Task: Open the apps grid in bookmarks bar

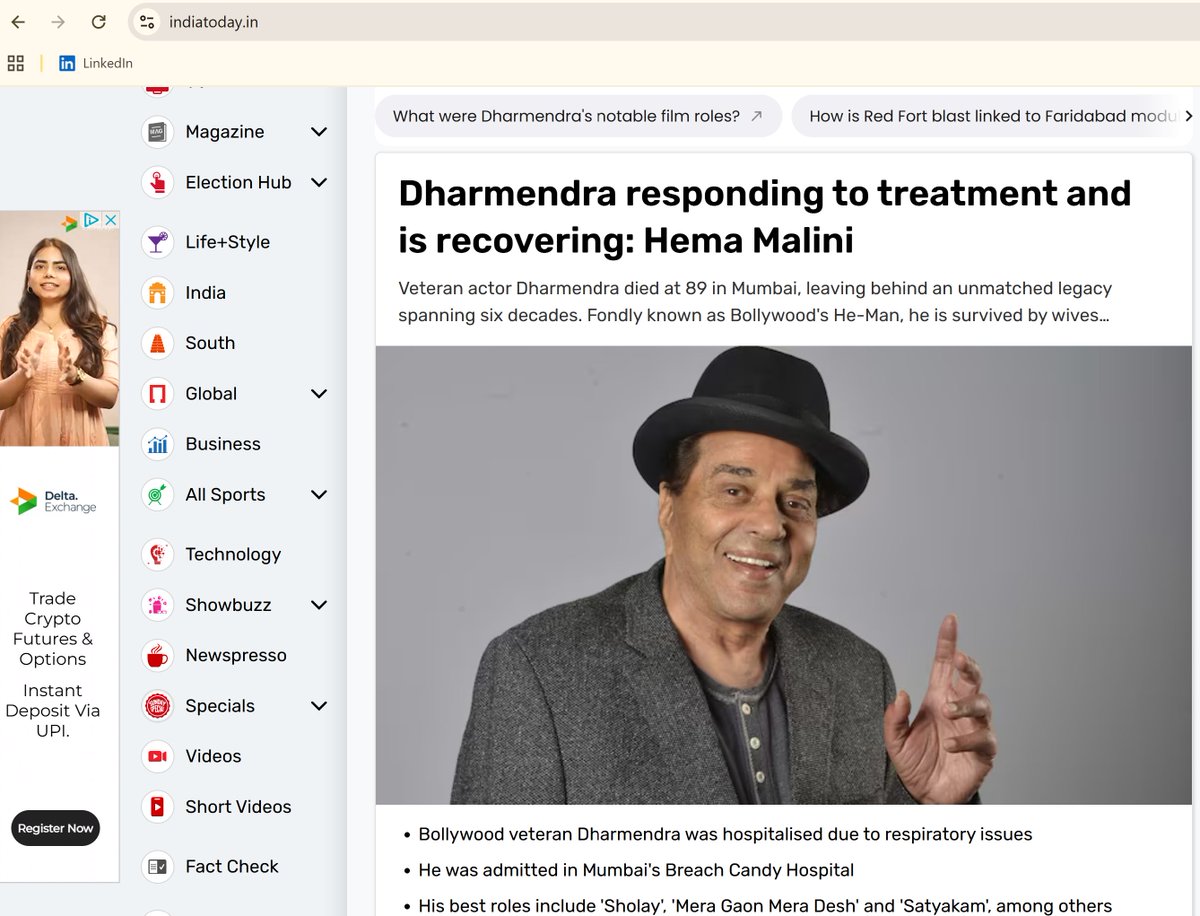Action: 16,63
